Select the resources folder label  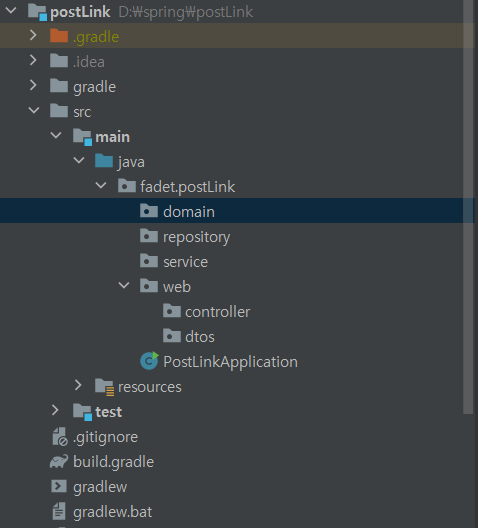point(149,387)
